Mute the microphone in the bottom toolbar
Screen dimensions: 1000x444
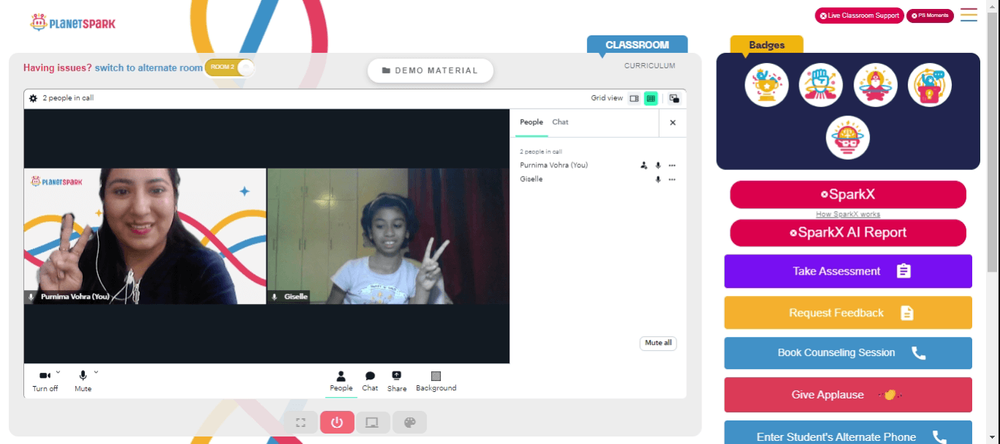pyautogui.click(x=83, y=380)
